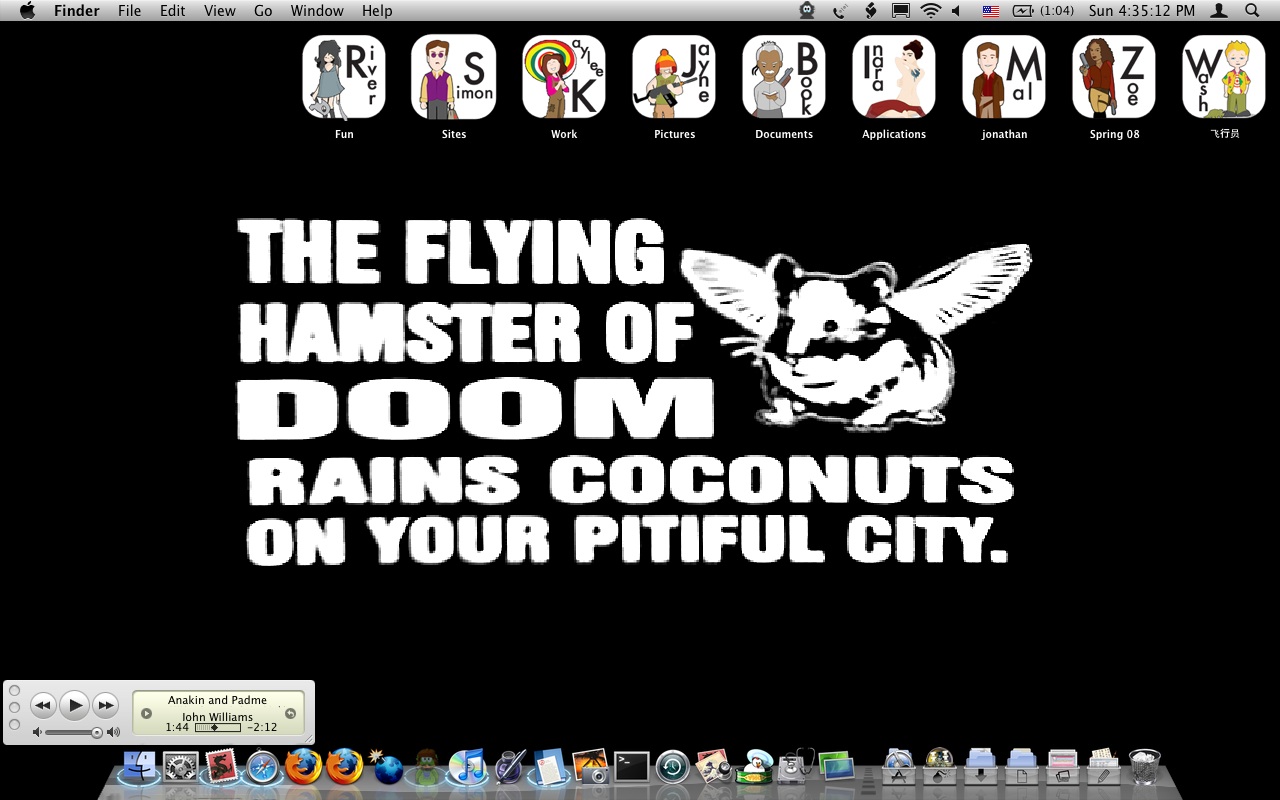Click the elapsed time 1:44
This screenshot has height=800, width=1280.
177,727
